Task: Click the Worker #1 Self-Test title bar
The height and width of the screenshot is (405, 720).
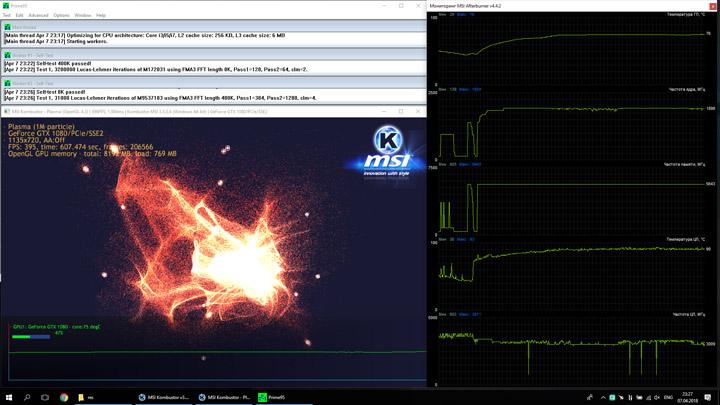Action: pyautogui.click(x=214, y=55)
